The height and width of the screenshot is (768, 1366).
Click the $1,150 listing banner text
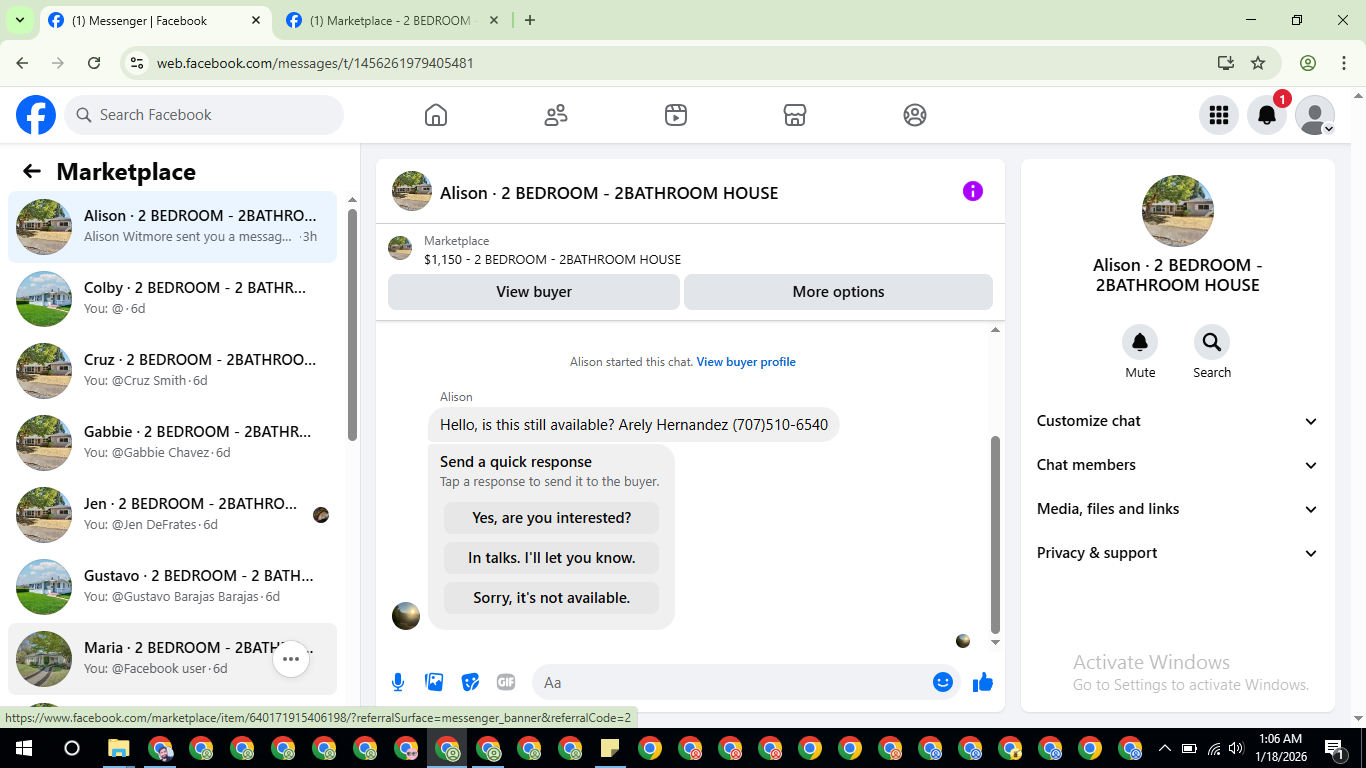pyautogui.click(x=552, y=259)
